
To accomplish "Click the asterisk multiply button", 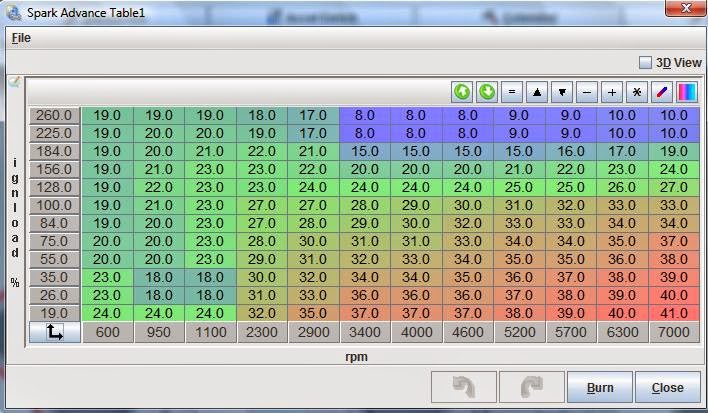I will 637,92.
